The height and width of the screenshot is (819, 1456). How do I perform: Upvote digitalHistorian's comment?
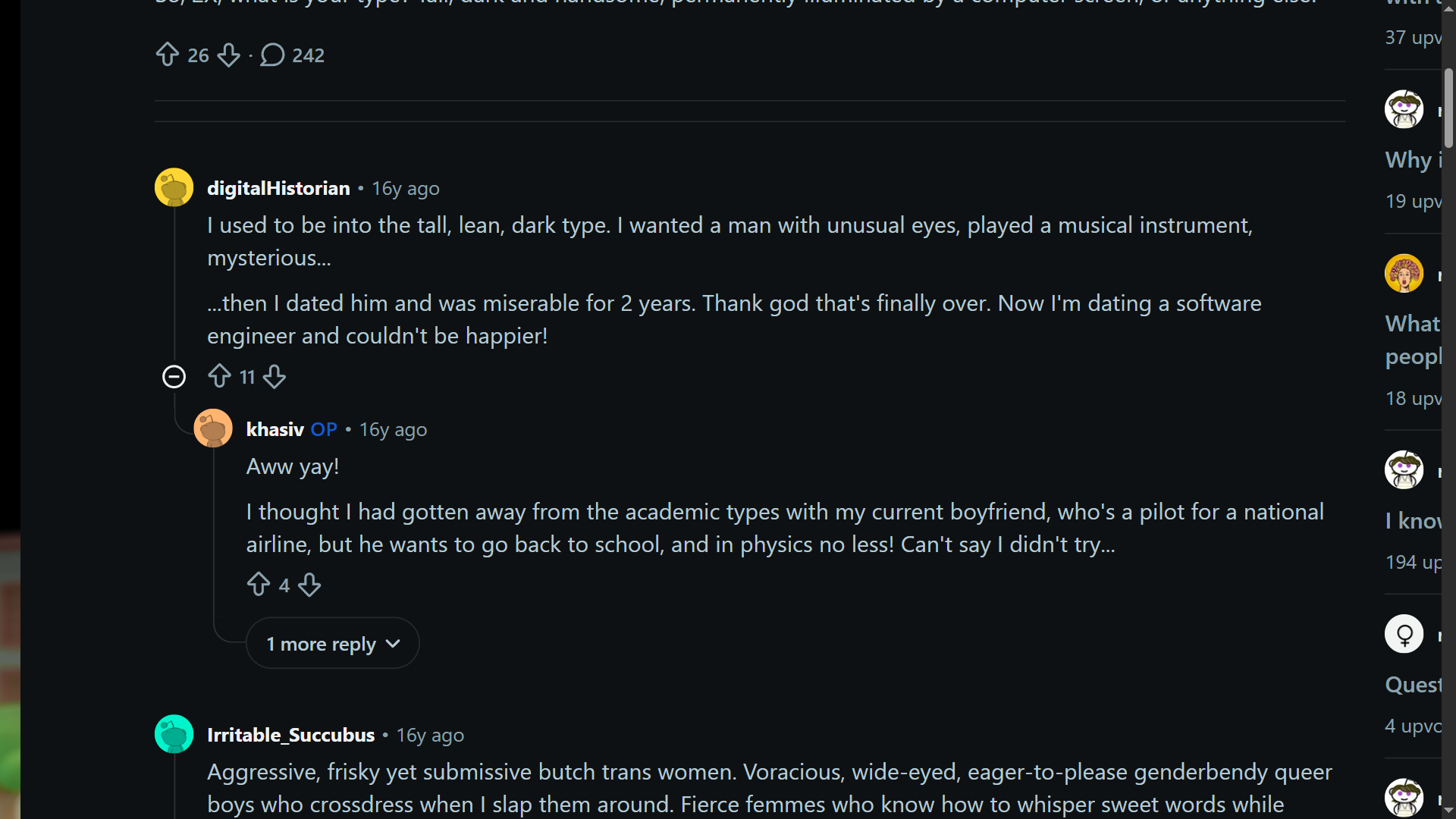(219, 376)
